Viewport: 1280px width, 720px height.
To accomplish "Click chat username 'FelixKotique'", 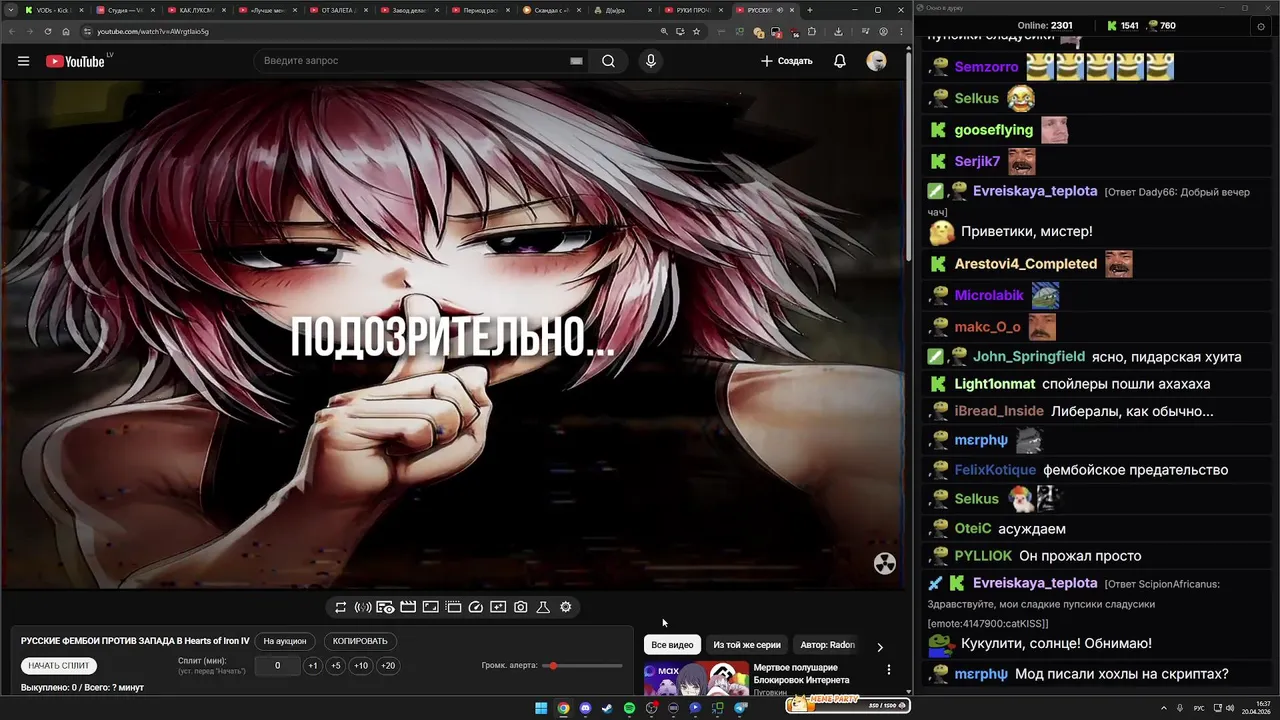I will (x=995, y=470).
